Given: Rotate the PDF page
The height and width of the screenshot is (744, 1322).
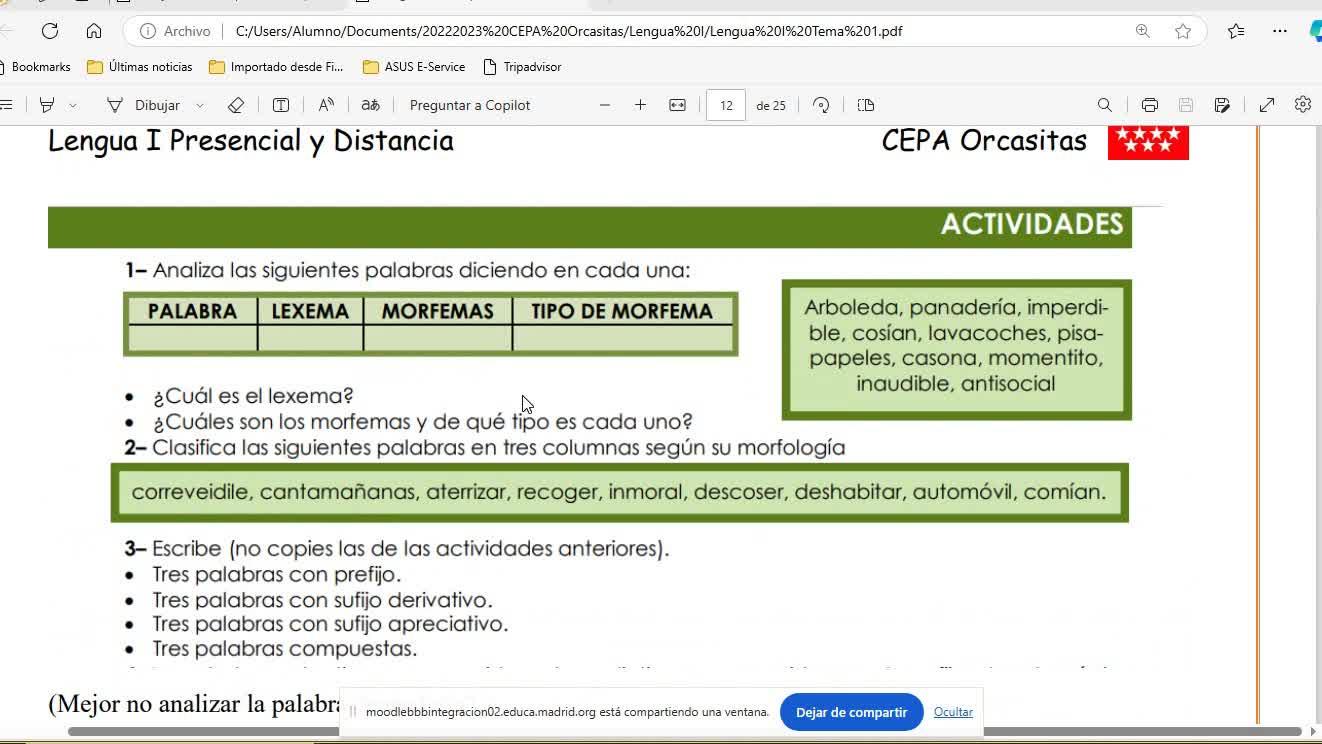Looking at the screenshot, I should 821,105.
